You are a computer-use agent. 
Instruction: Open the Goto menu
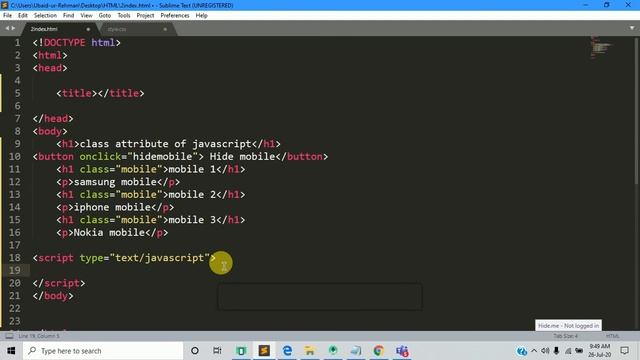pos(104,16)
